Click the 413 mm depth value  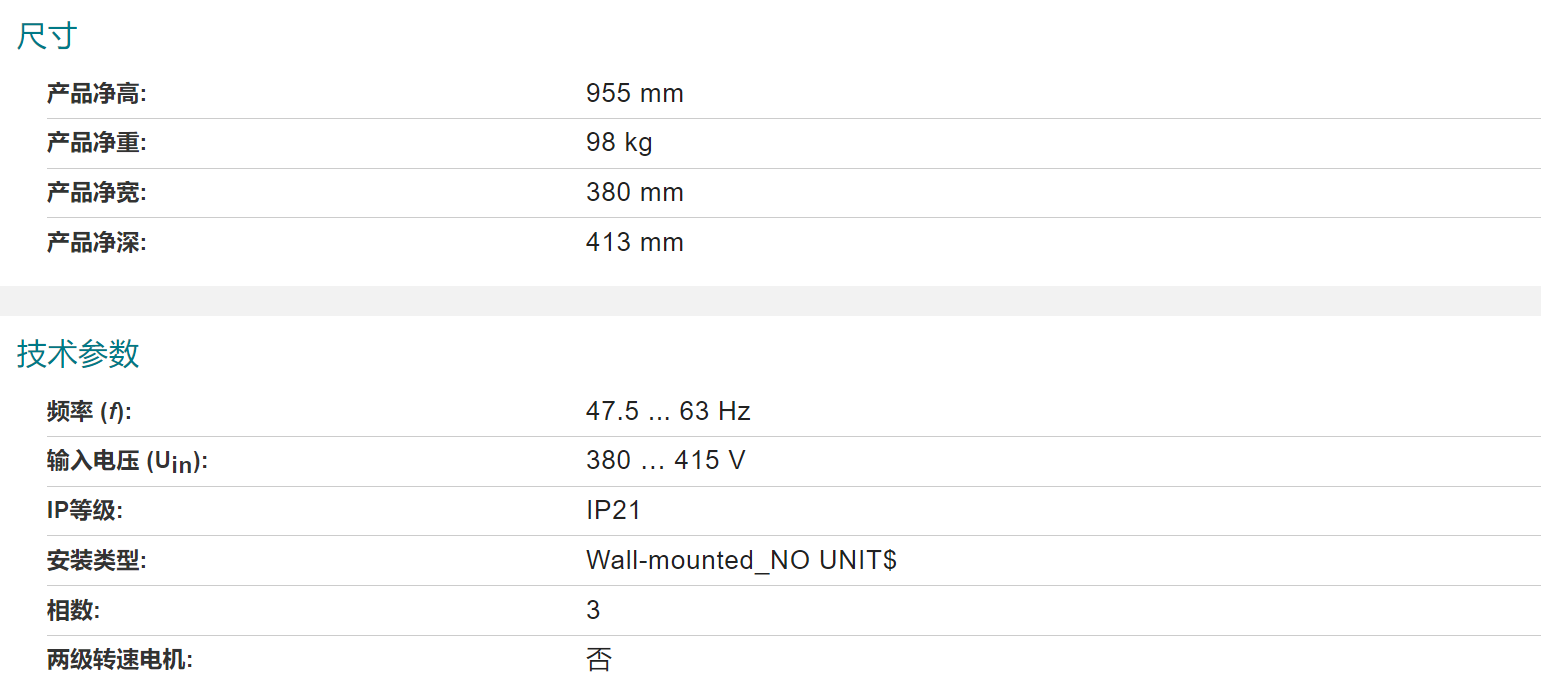[635, 242]
